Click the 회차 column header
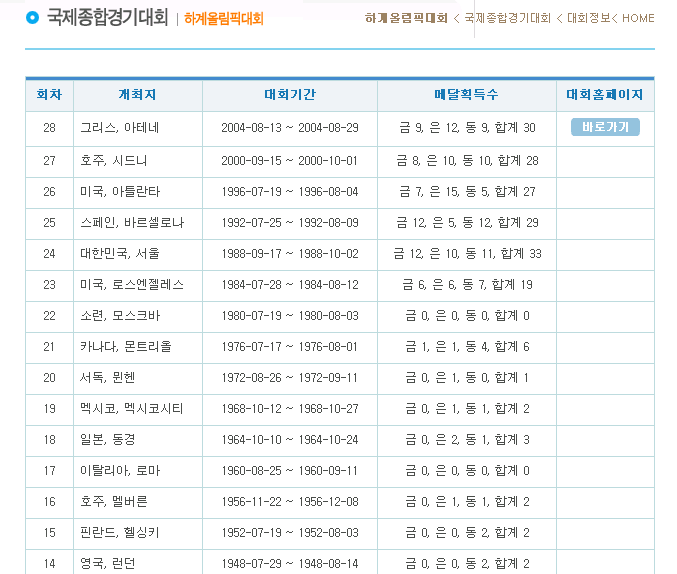The image size is (677, 574). pos(49,95)
